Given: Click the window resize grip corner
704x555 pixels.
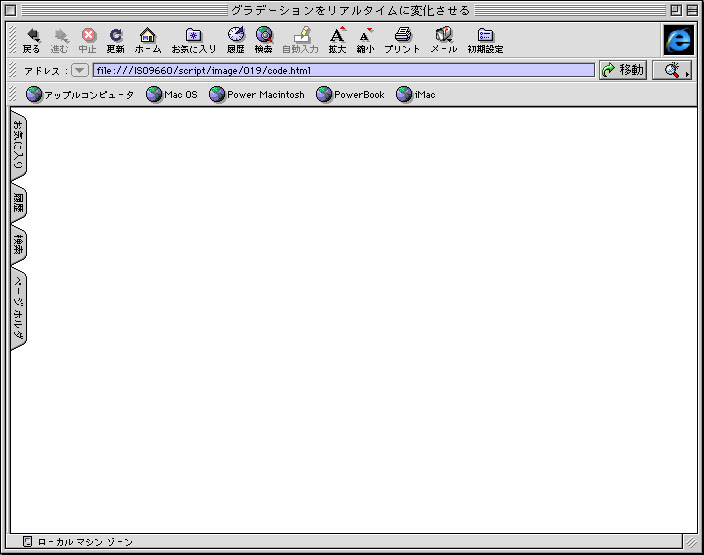Looking at the screenshot, I should [691, 542].
